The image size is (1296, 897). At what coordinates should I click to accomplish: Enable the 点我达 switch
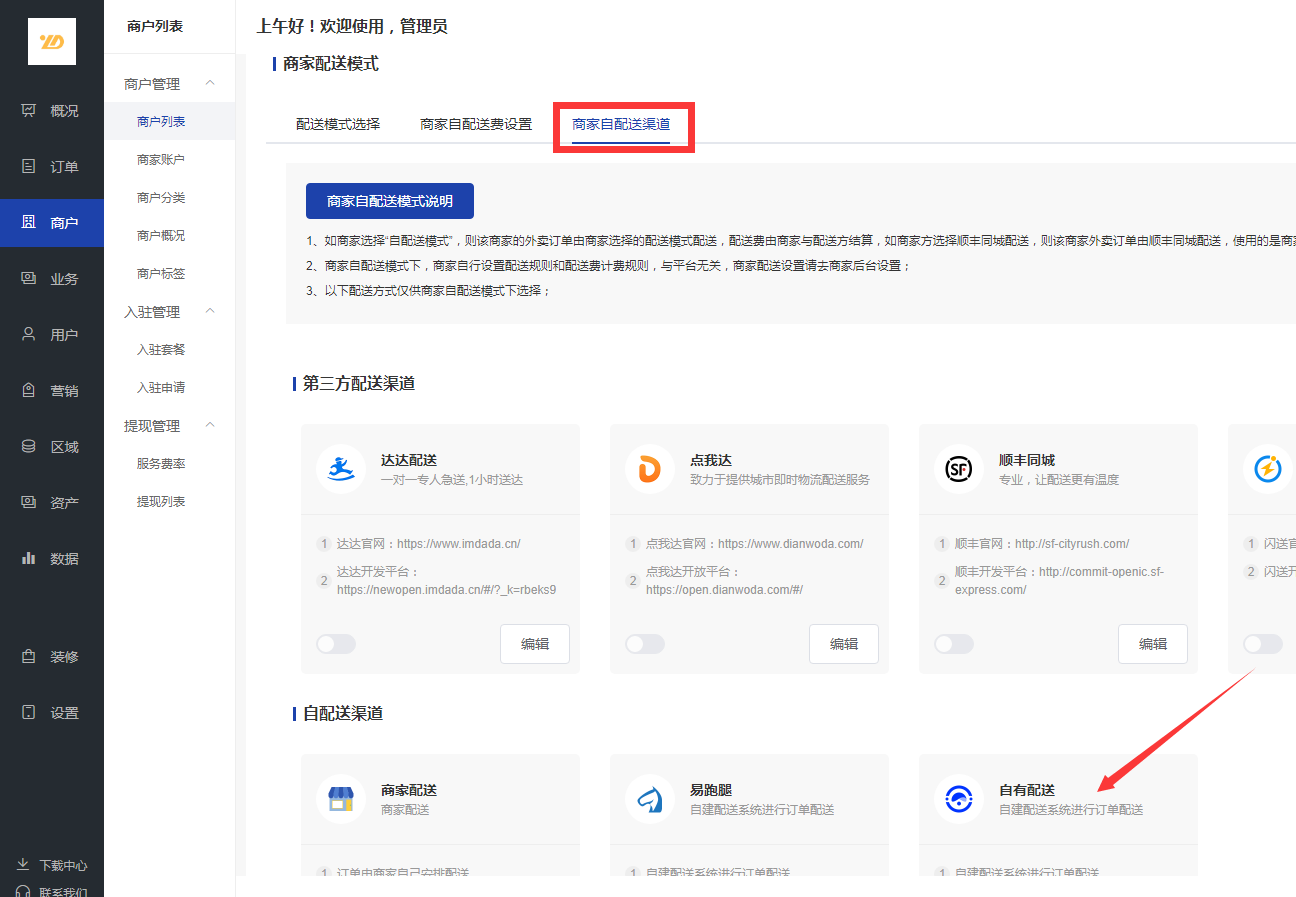[x=645, y=644]
